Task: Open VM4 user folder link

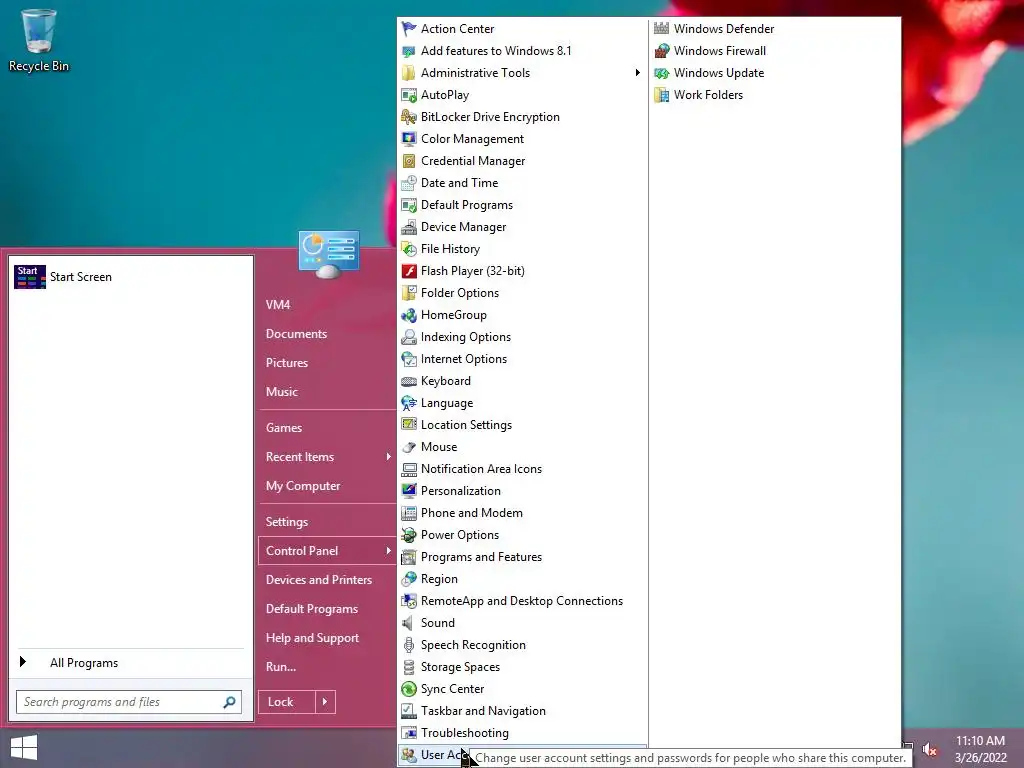Action: [x=278, y=305]
